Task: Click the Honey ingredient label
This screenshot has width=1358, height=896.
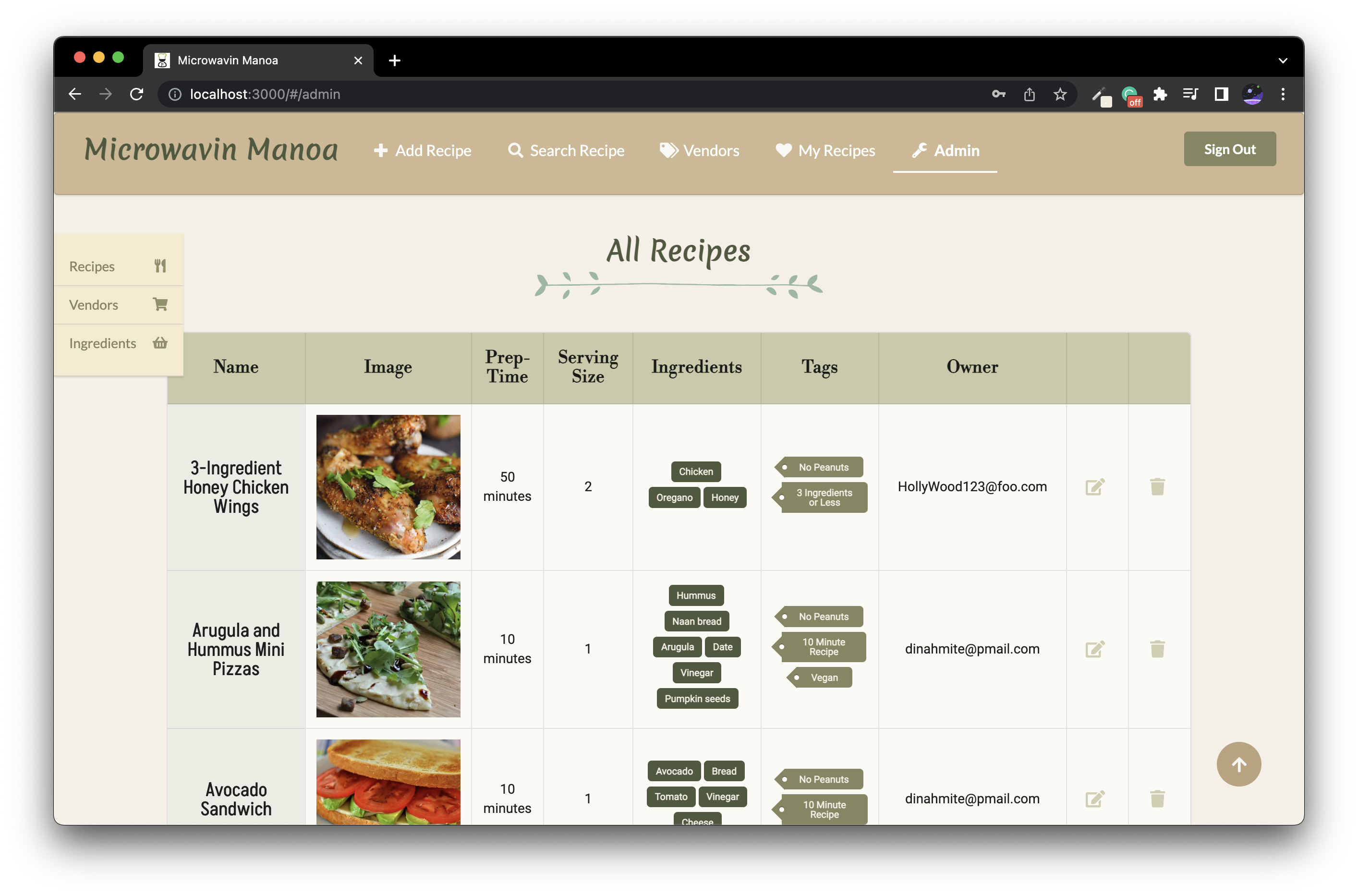Action: pyautogui.click(x=725, y=497)
